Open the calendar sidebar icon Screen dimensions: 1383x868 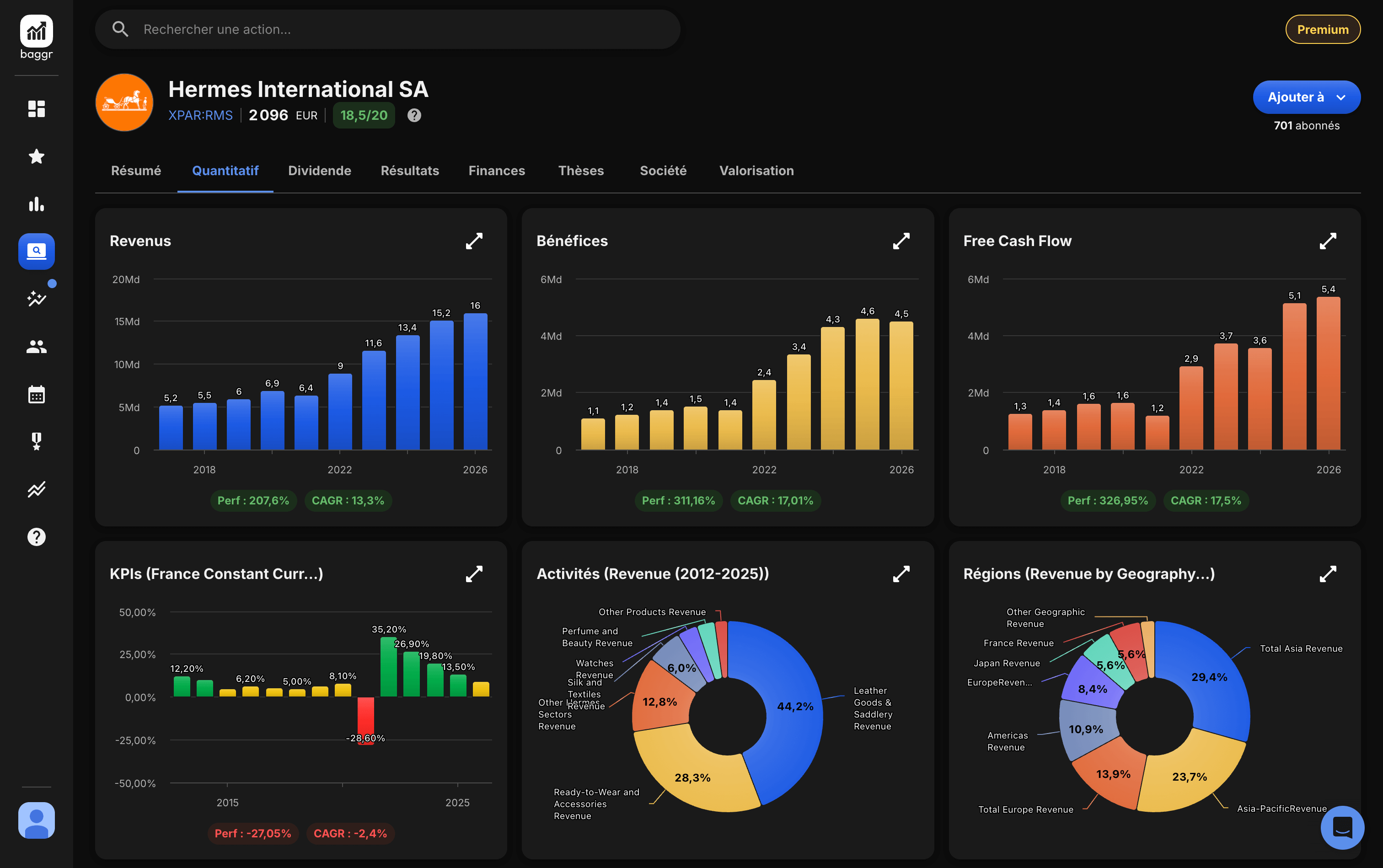tap(36, 394)
